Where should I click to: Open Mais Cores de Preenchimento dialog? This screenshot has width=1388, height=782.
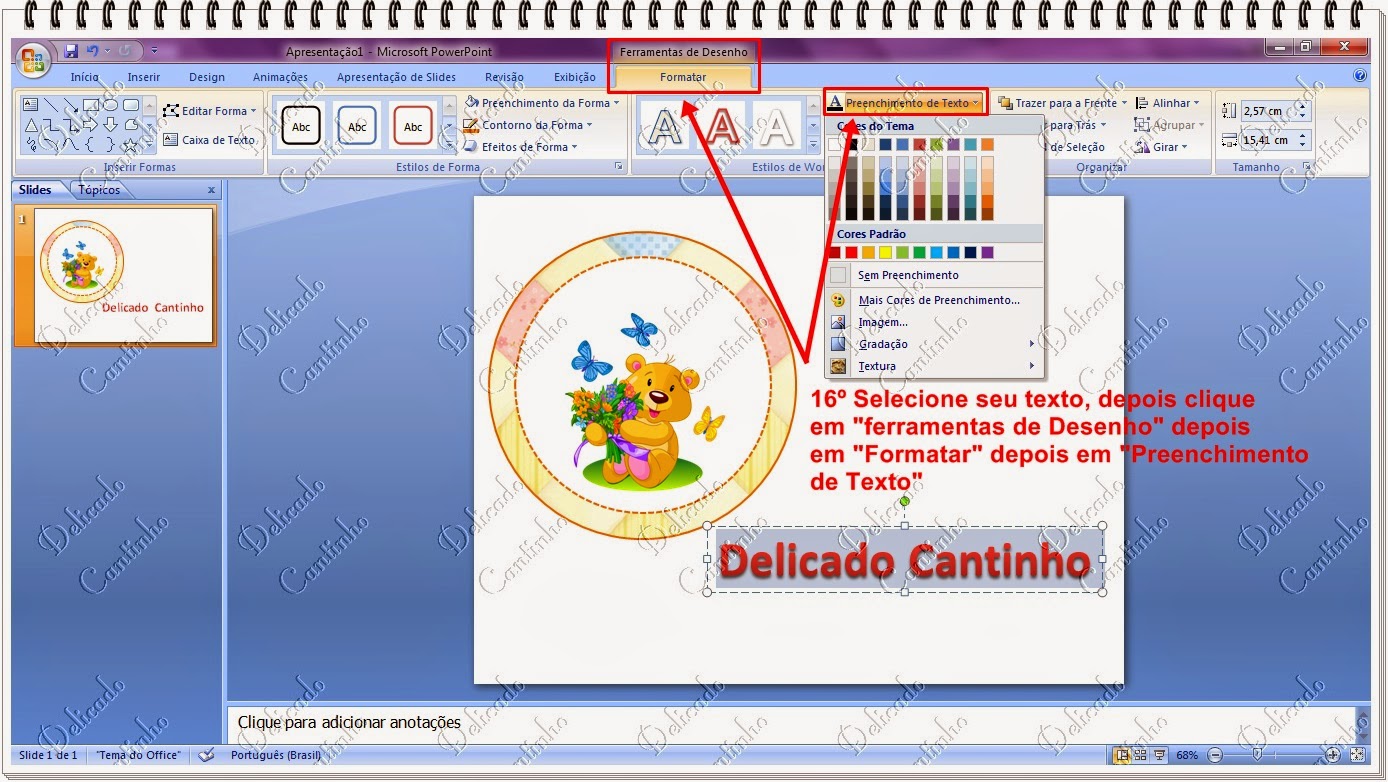pyautogui.click(x=934, y=300)
